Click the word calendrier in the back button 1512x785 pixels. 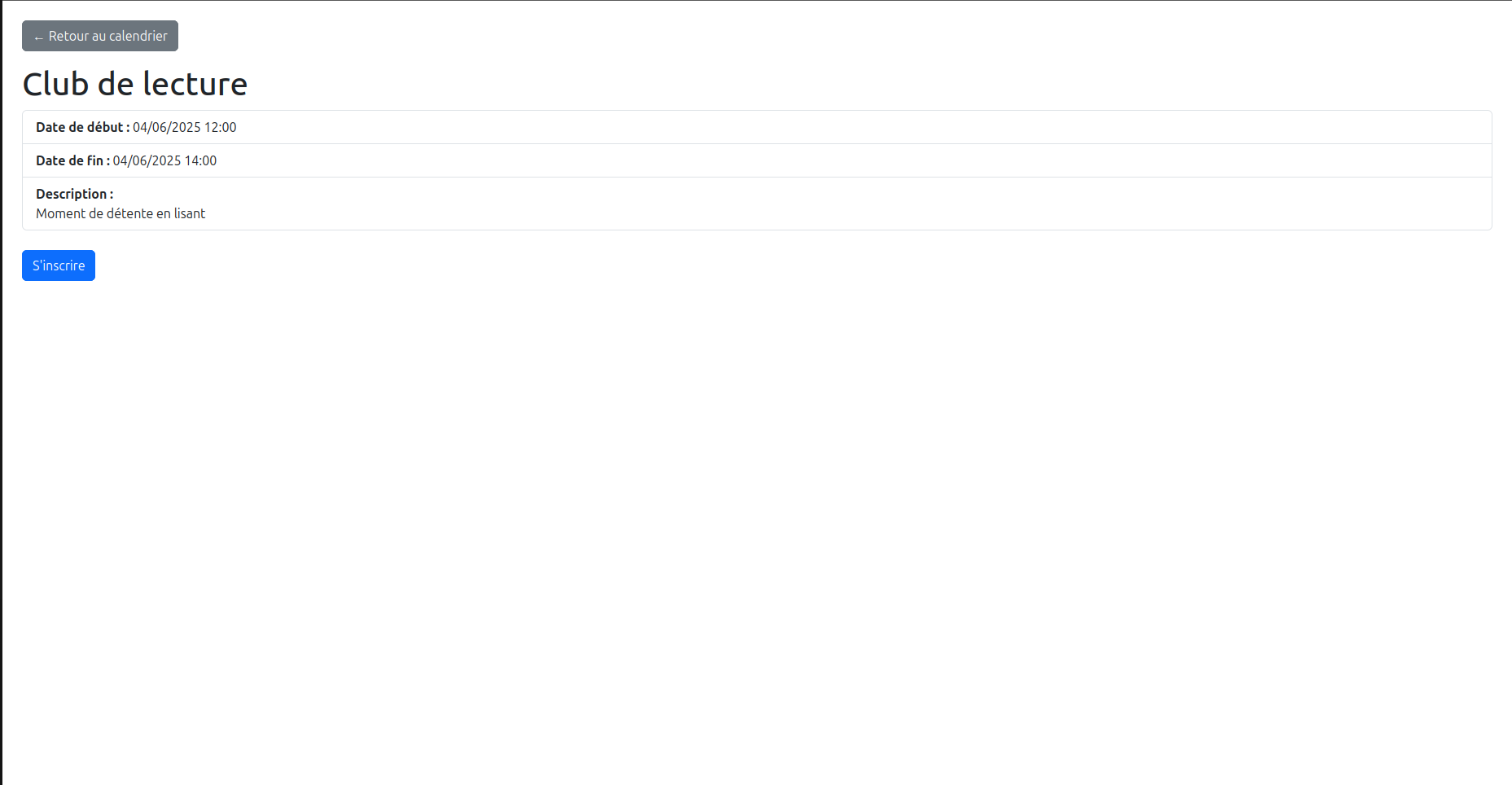coord(138,36)
